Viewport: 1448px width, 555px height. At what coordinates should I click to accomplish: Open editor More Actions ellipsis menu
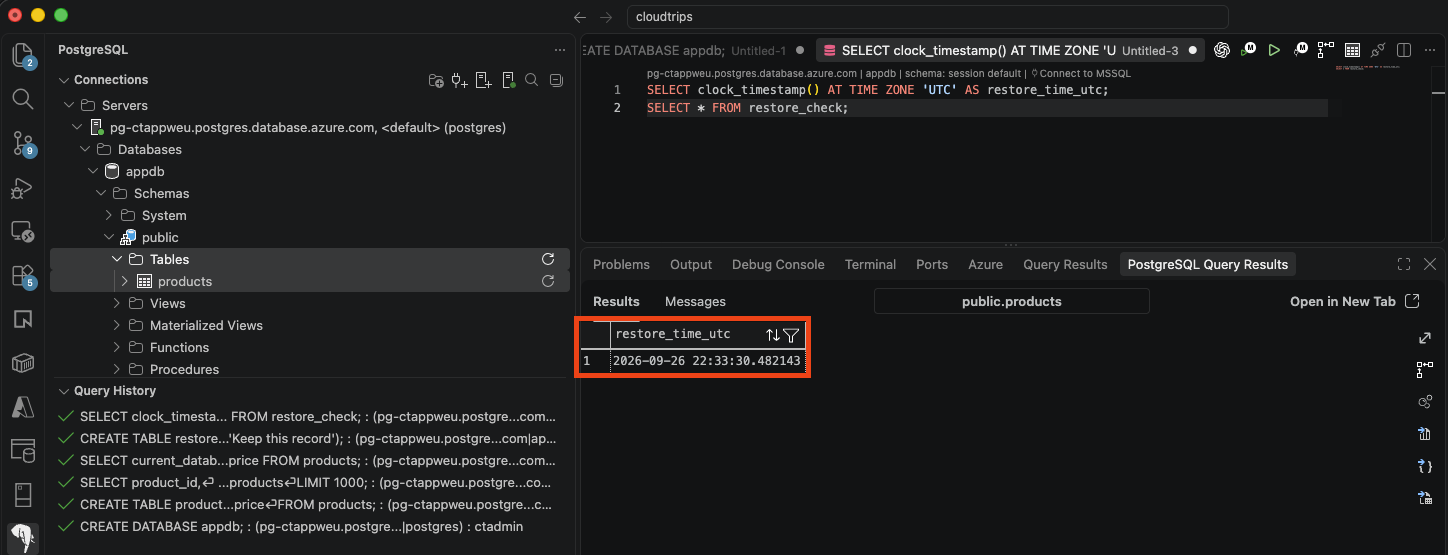1429,50
